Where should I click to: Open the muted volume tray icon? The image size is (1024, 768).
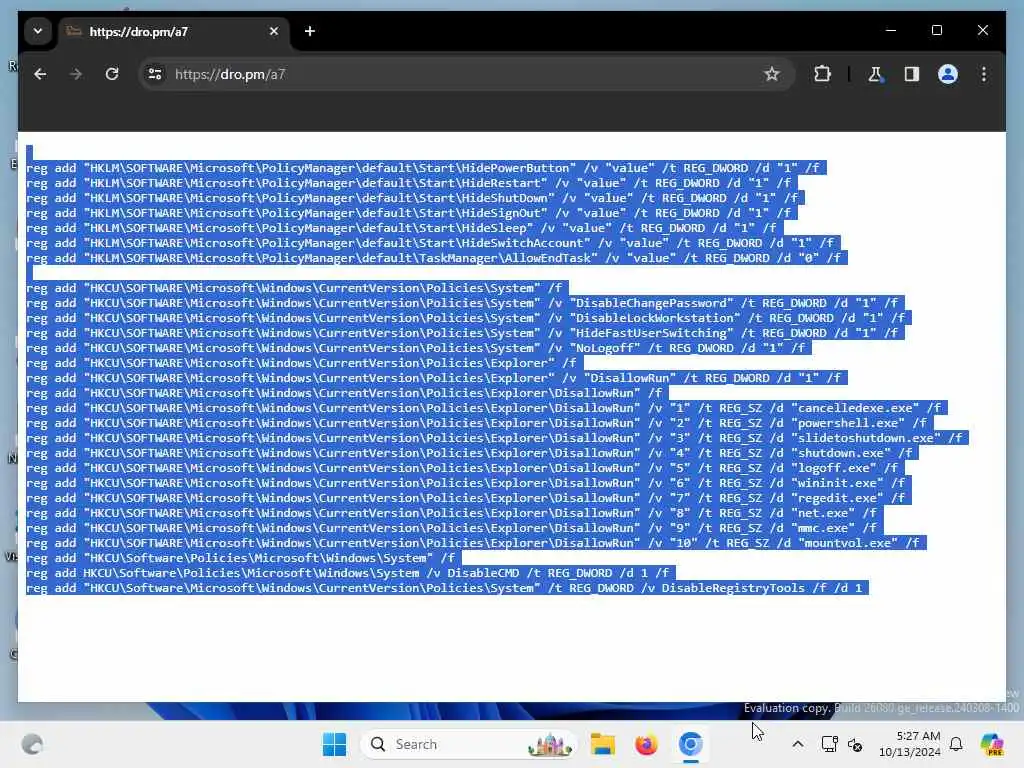click(855, 744)
